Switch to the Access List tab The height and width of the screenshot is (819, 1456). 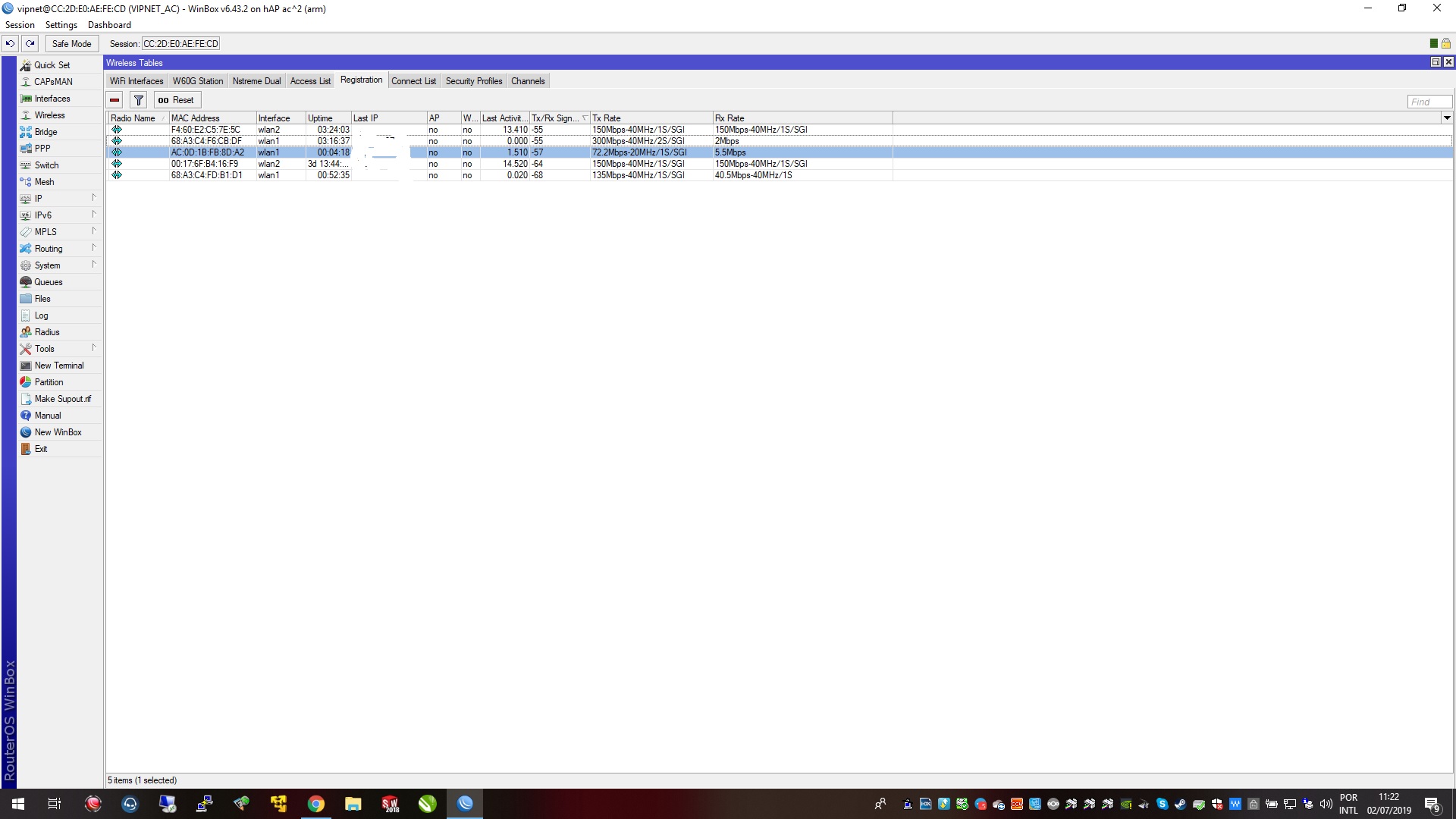click(310, 81)
